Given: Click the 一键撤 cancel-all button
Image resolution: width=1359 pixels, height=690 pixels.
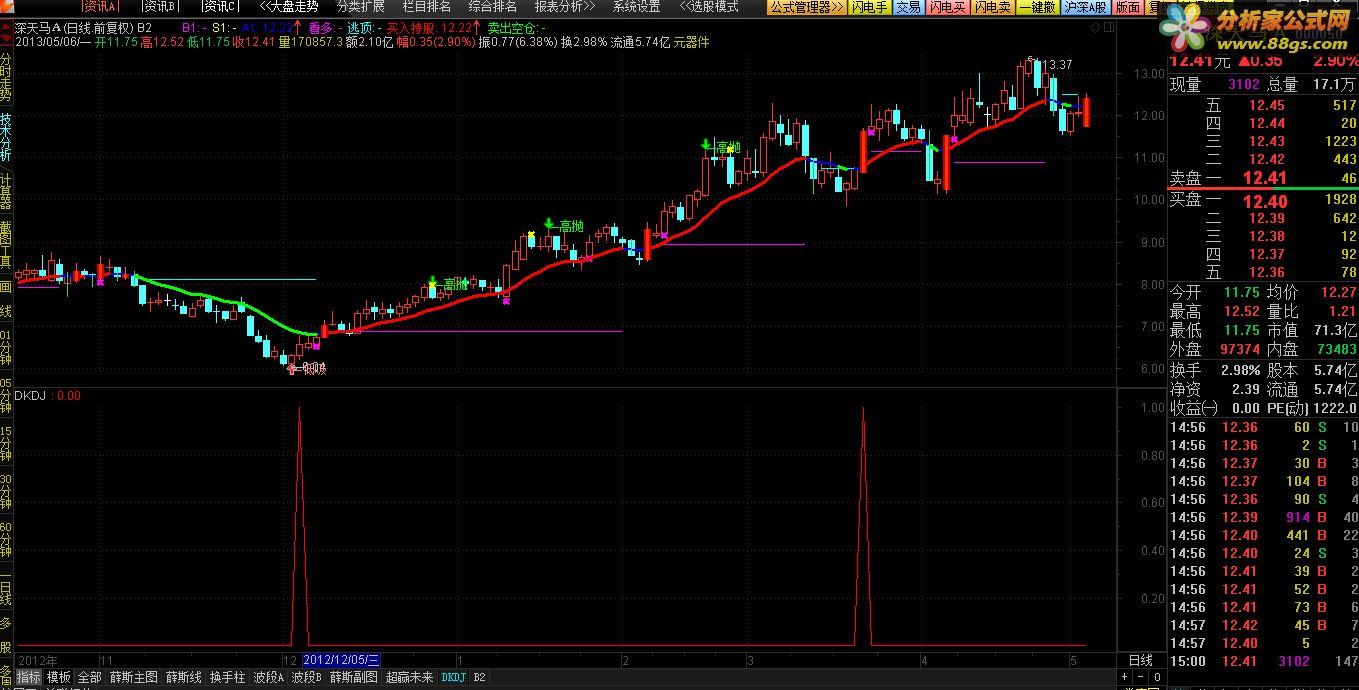Looking at the screenshot, I should point(1038,7).
